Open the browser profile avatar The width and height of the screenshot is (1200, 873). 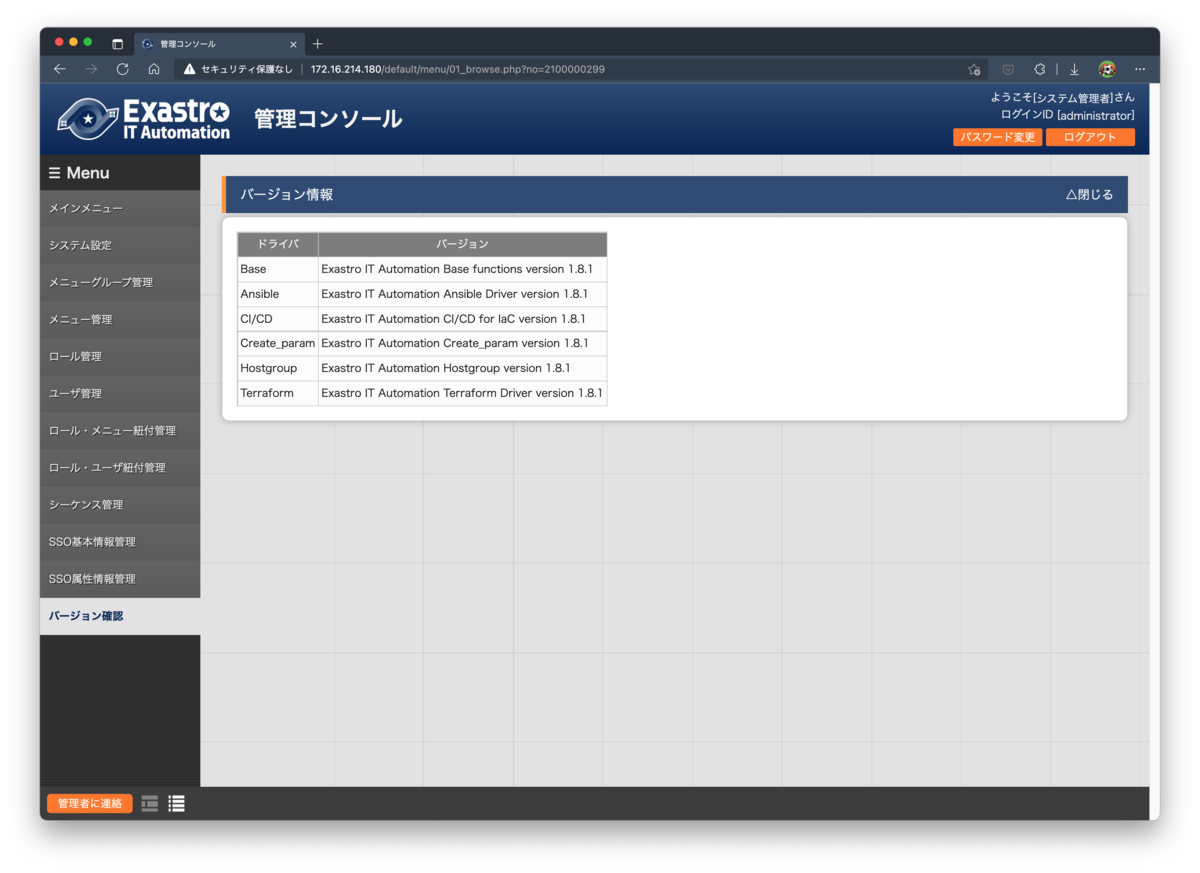pyautogui.click(x=1107, y=69)
